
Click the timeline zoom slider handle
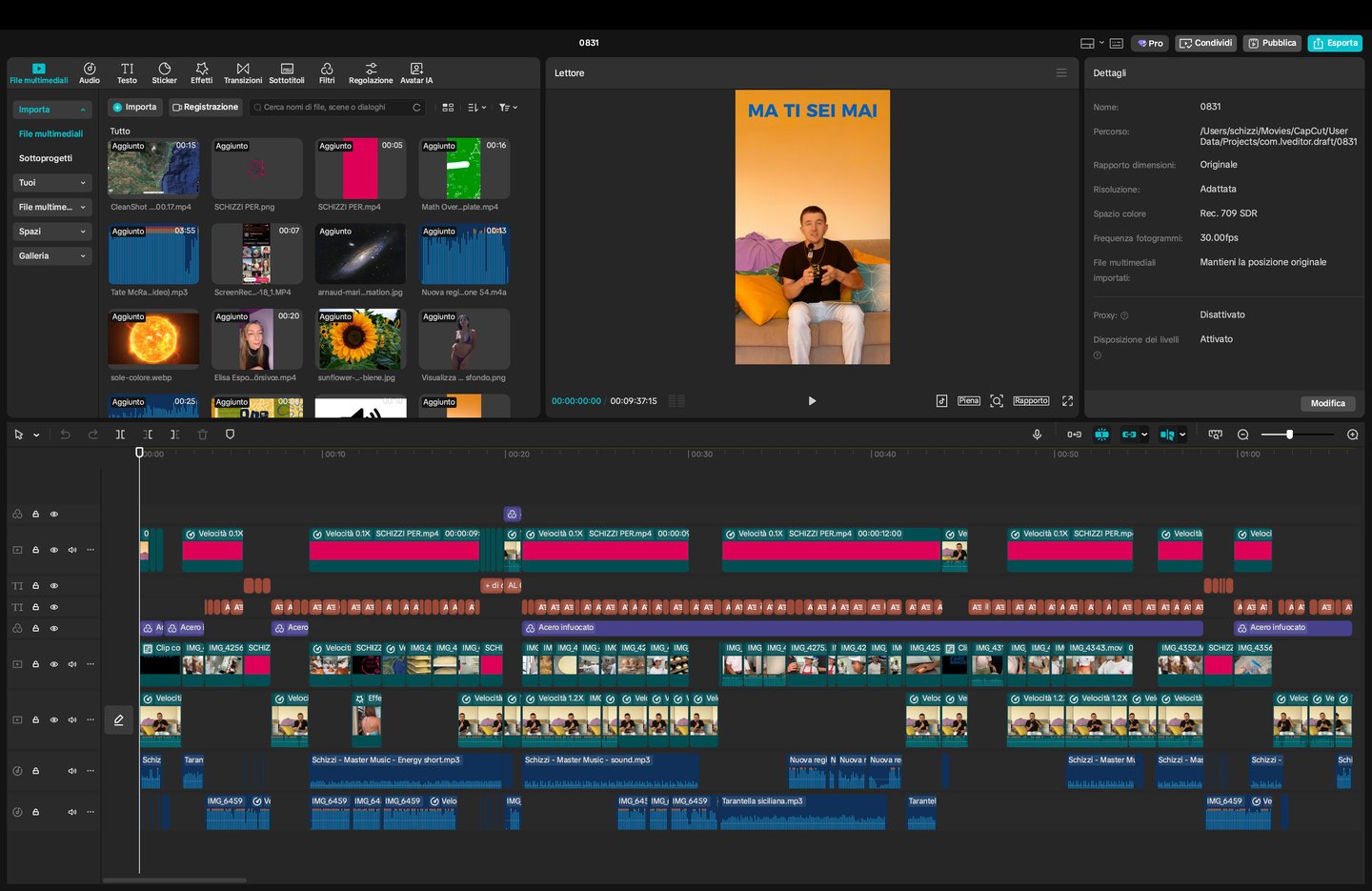(1289, 435)
